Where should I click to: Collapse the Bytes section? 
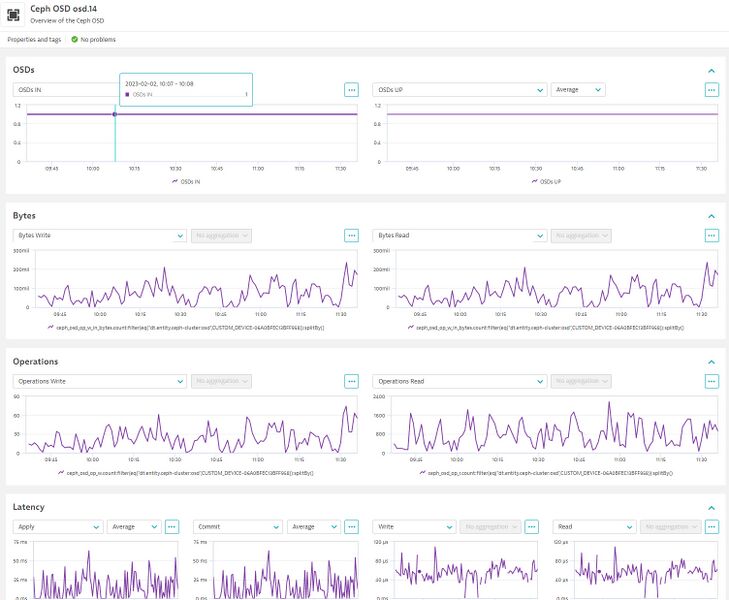click(711, 216)
